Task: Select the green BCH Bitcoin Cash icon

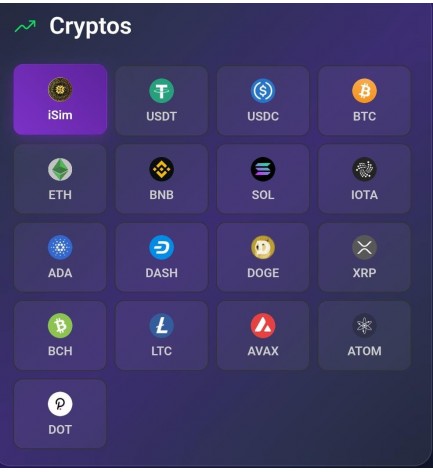Action: [x=60, y=326]
